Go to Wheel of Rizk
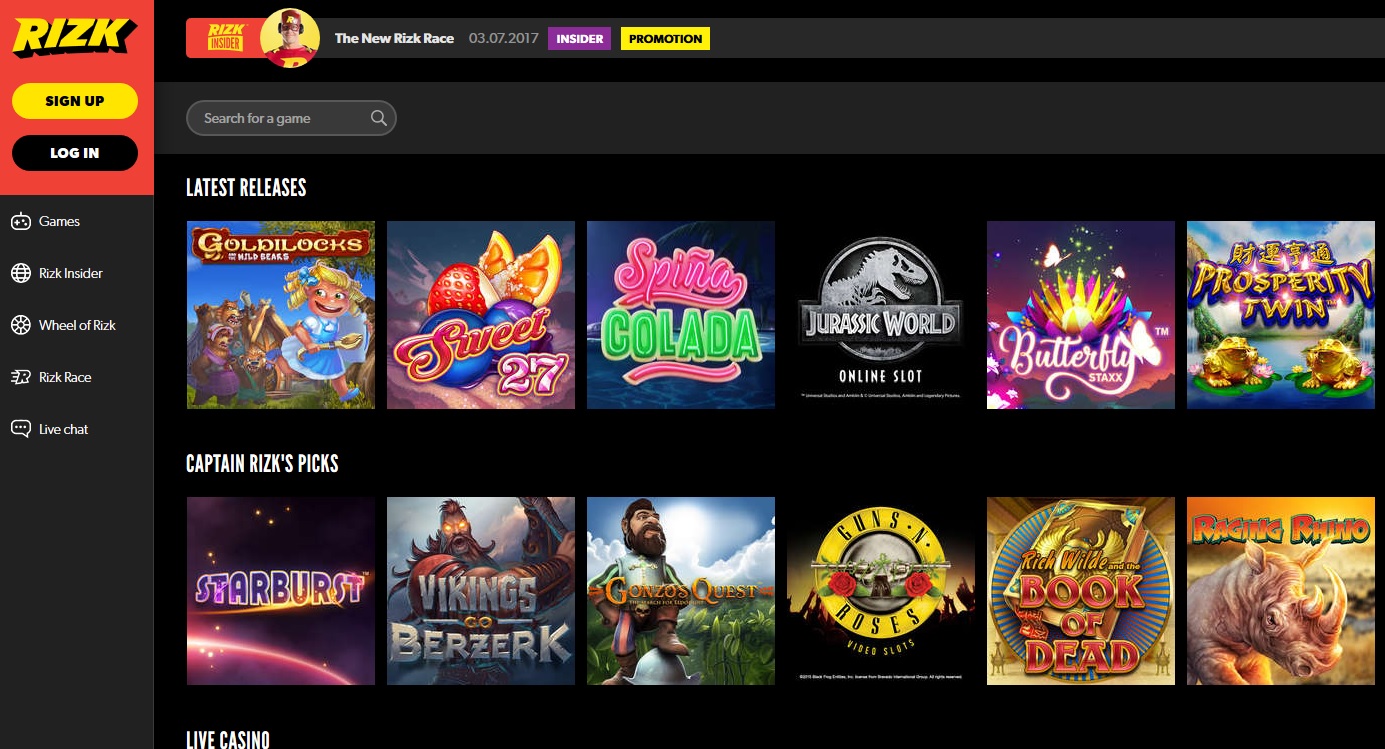The height and width of the screenshot is (749, 1385). [77, 325]
